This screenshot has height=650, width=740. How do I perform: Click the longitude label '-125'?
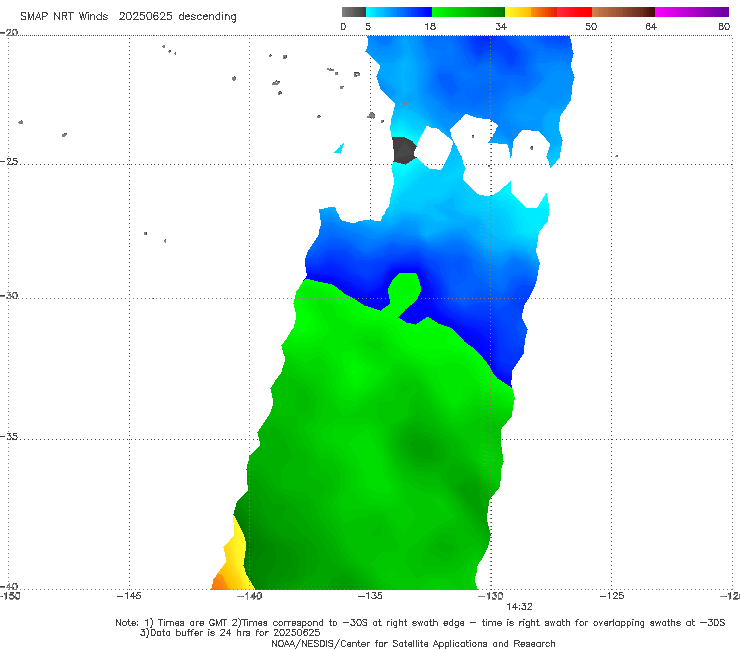[612, 596]
